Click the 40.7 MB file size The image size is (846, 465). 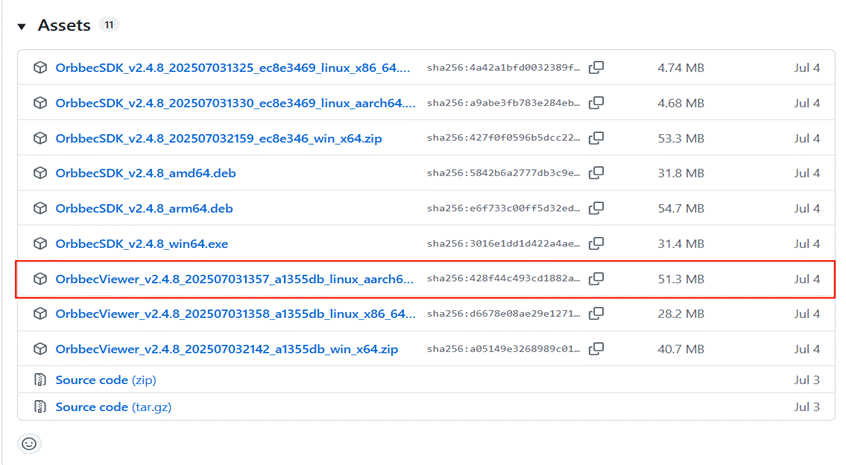tap(681, 350)
